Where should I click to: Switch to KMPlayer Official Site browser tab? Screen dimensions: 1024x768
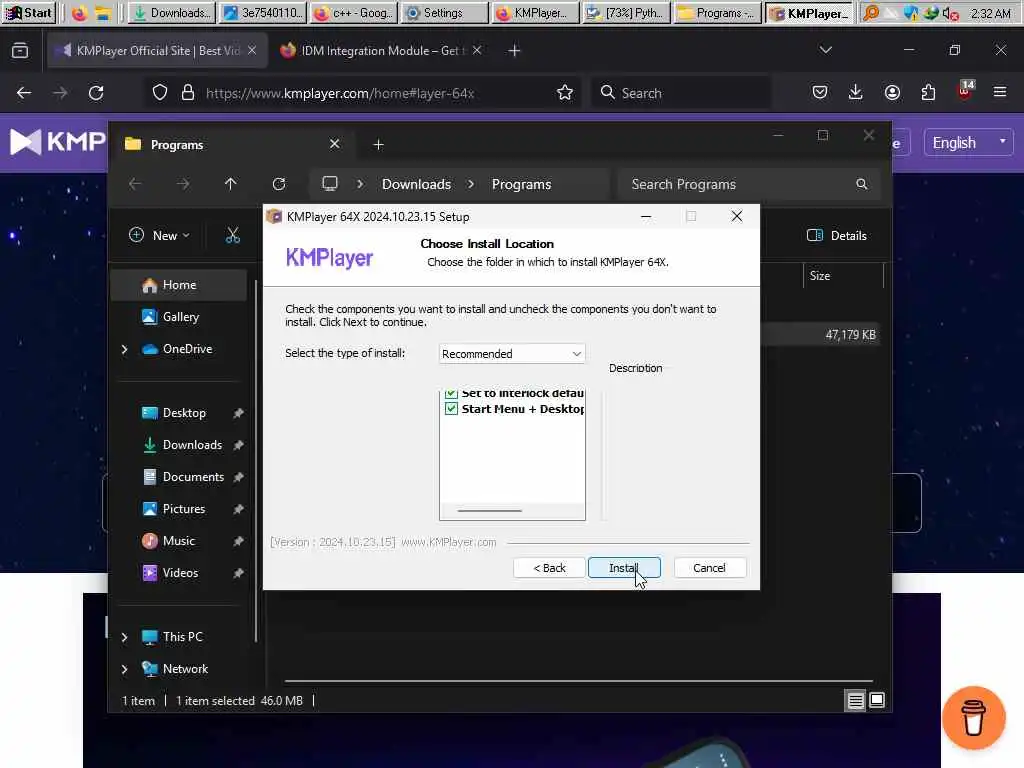157,50
